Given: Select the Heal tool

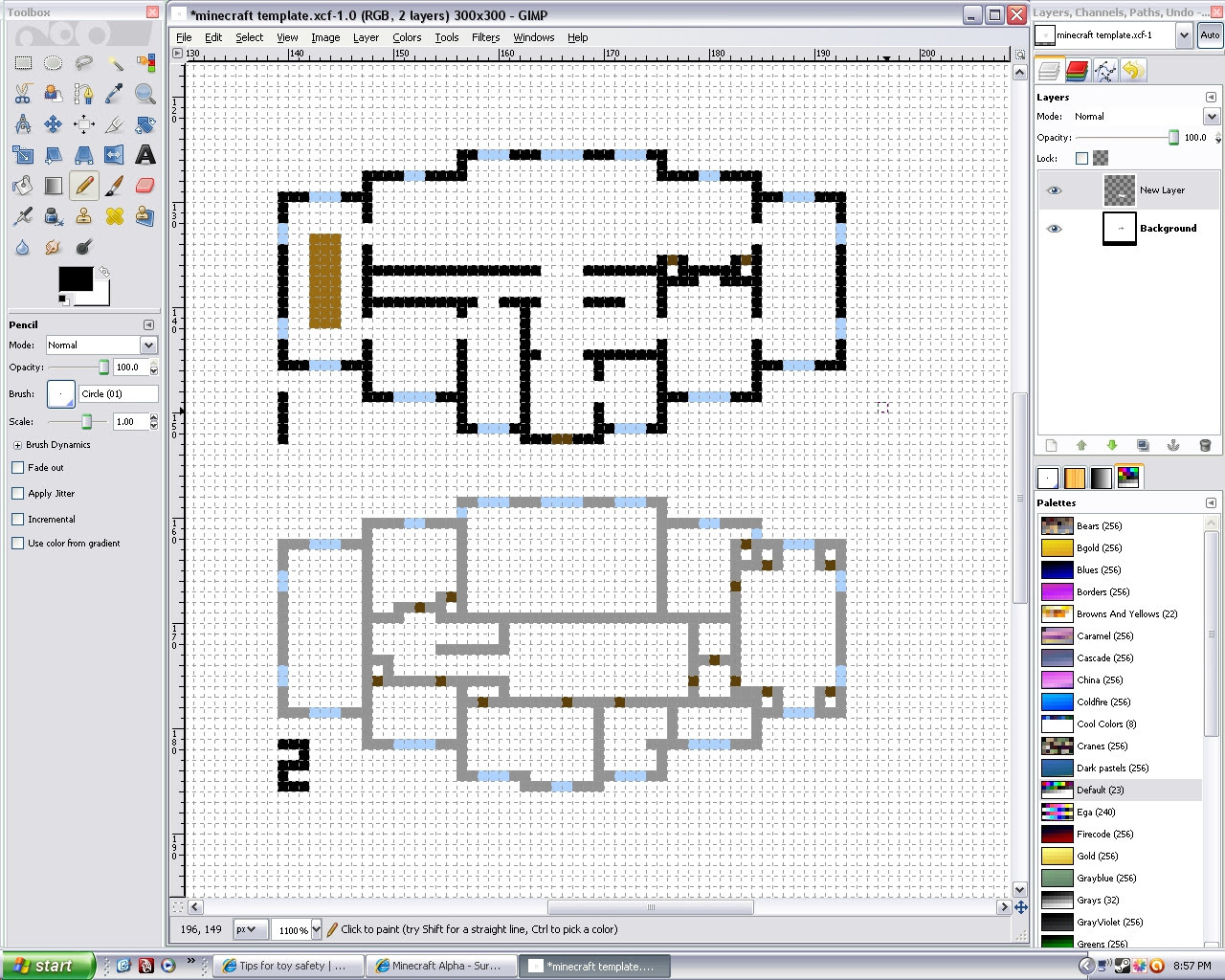Looking at the screenshot, I should pos(115,216).
